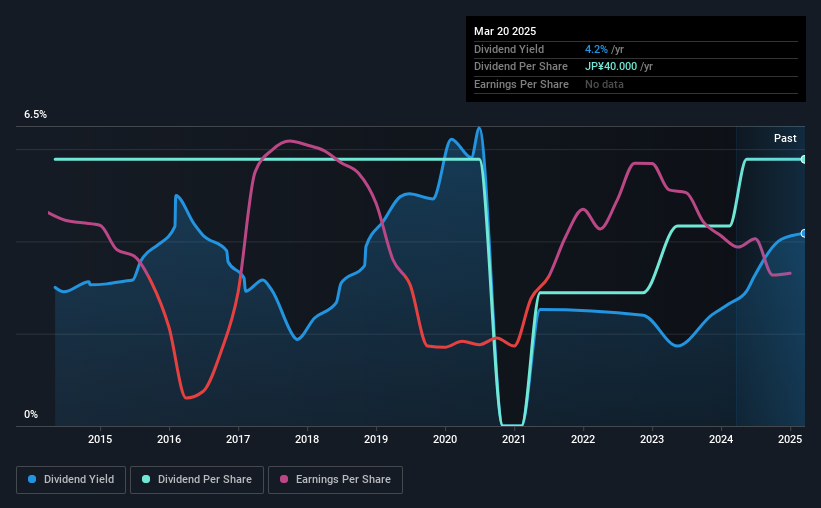
Task: Click the Mar 20 2025 tooltip date
Action: (505, 31)
